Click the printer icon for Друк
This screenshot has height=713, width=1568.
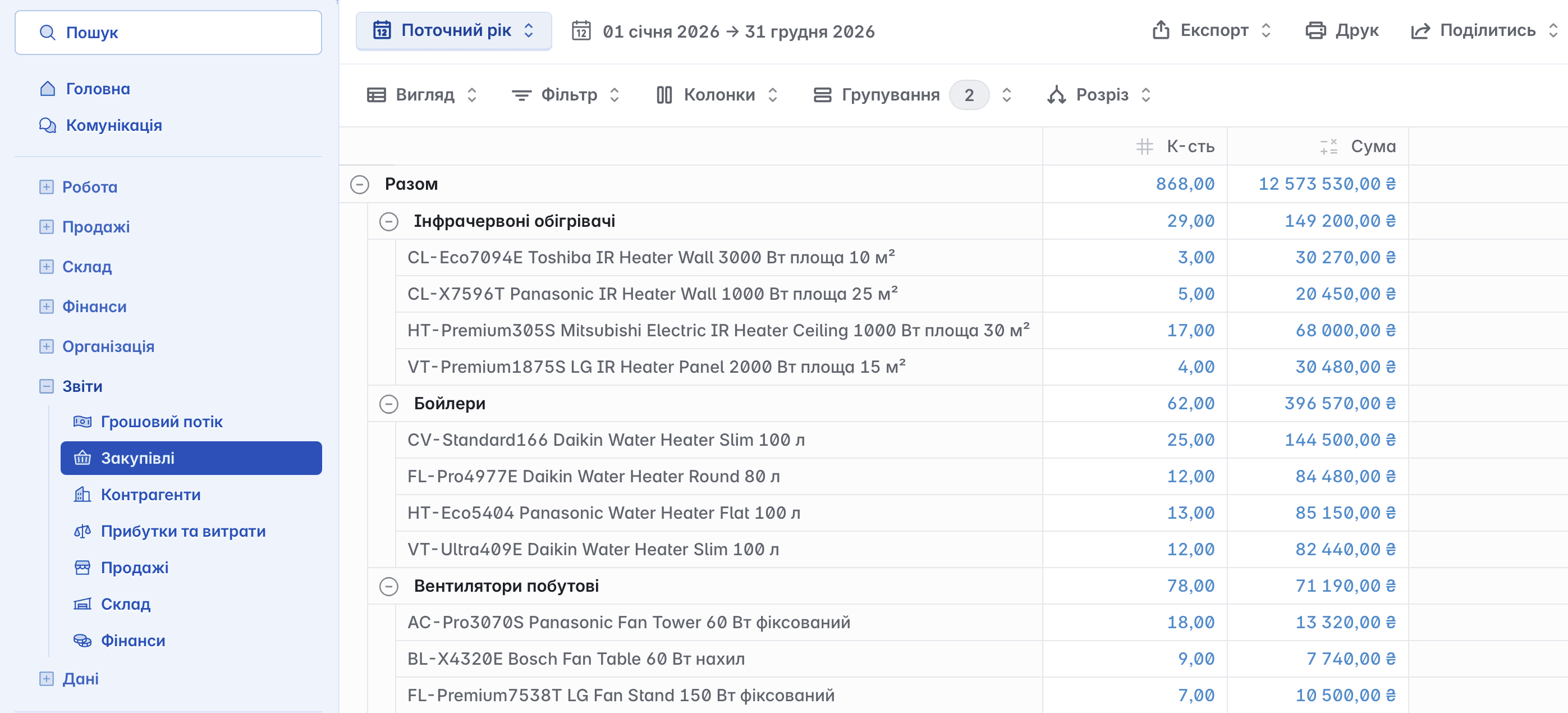click(x=1315, y=30)
